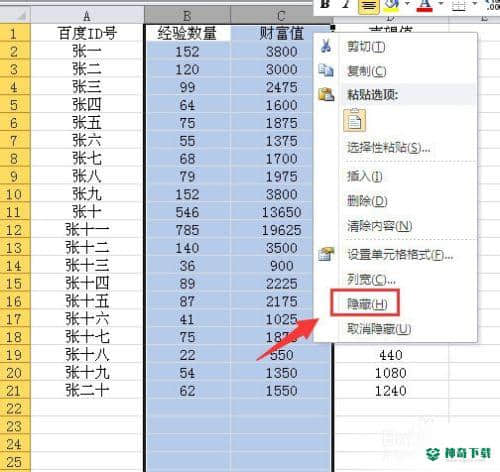
Task: Select column A header
Action: (x=87, y=16)
